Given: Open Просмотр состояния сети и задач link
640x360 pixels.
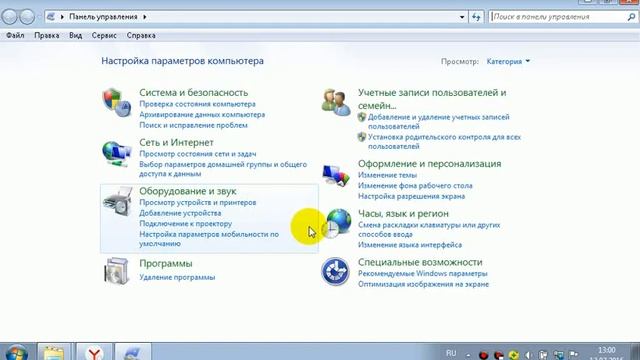Looking at the screenshot, I should click(198, 154).
